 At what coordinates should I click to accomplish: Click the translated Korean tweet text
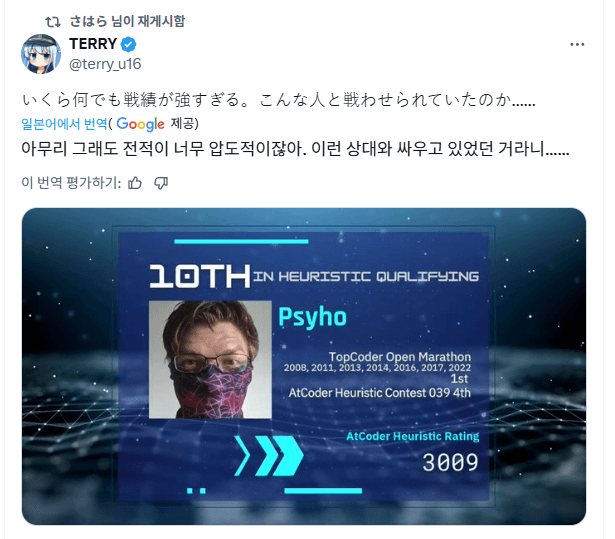tap(295, 149)
